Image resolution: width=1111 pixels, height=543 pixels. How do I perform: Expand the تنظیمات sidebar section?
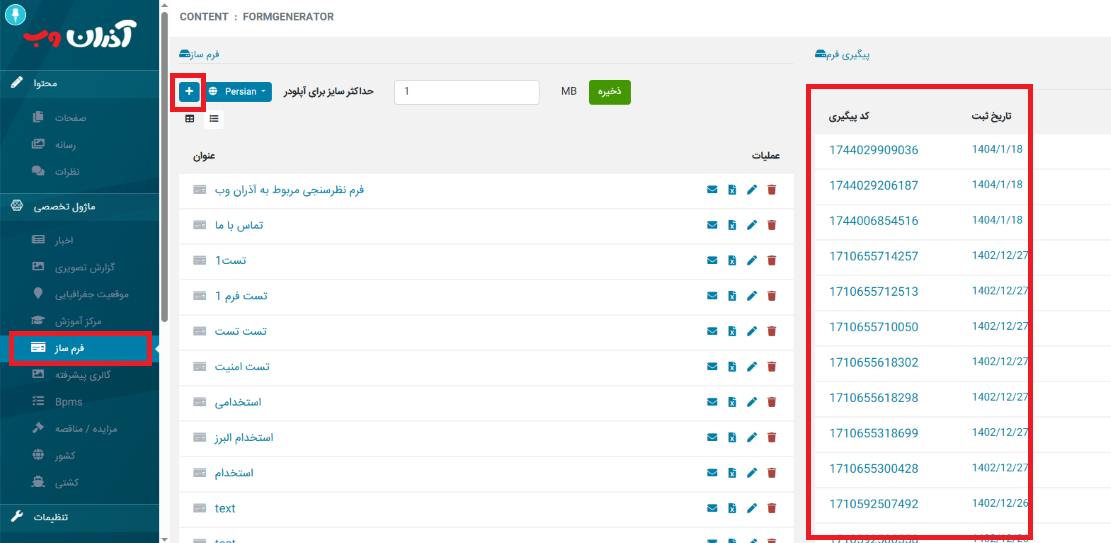78,517
